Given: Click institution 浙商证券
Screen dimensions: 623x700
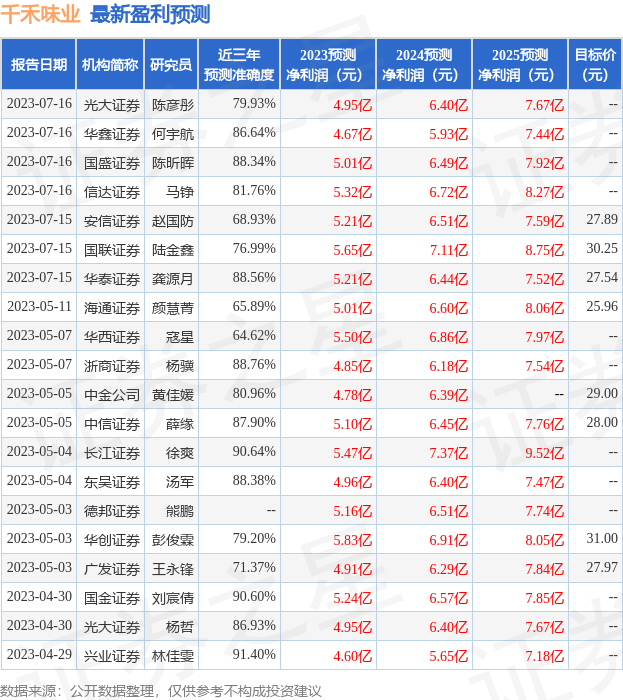Looking at the screenshot, I should click(x=112, y=366).
